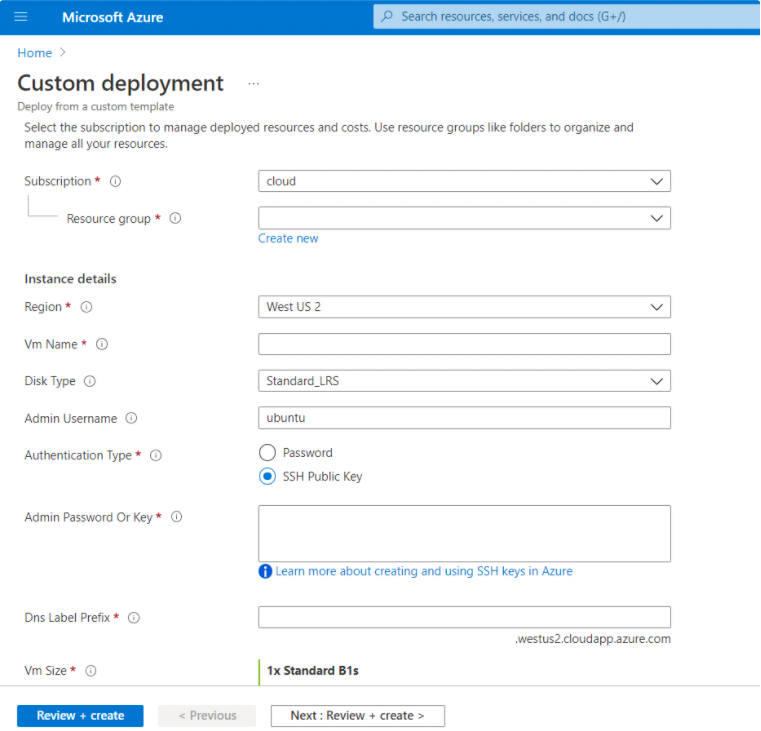
Task: Select SSH Public Key authentication option
Action: tap(267, 477)
